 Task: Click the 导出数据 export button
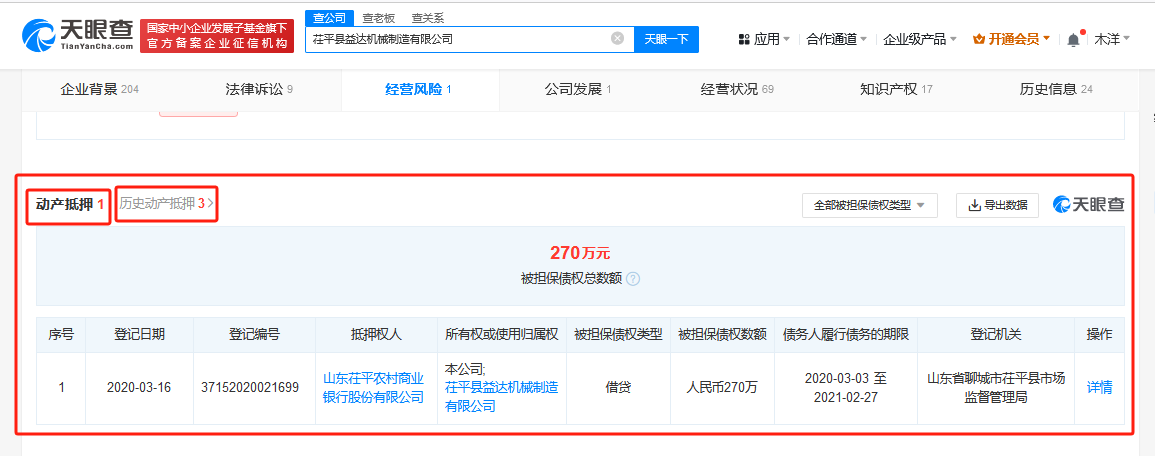(x=997, y=205)
